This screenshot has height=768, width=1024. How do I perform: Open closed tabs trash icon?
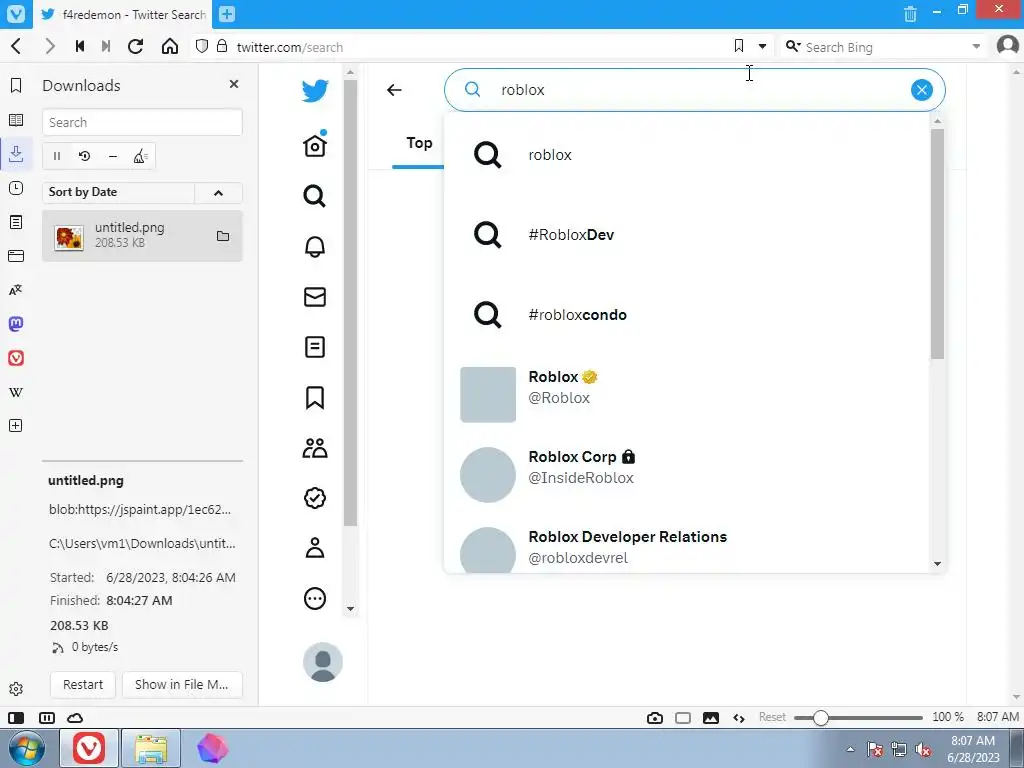tap(910, 13)
